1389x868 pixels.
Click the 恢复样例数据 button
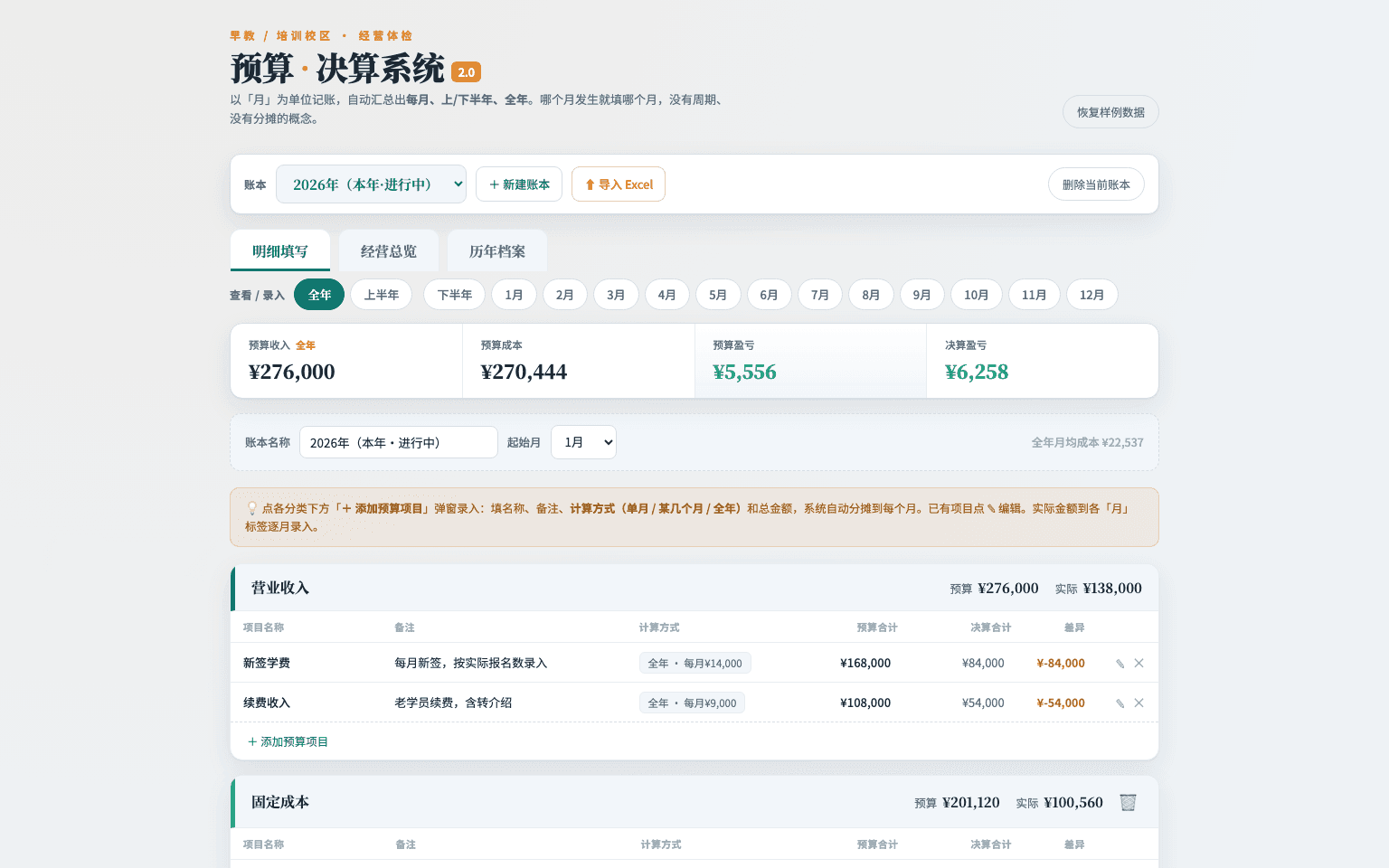pos(1110,112)
